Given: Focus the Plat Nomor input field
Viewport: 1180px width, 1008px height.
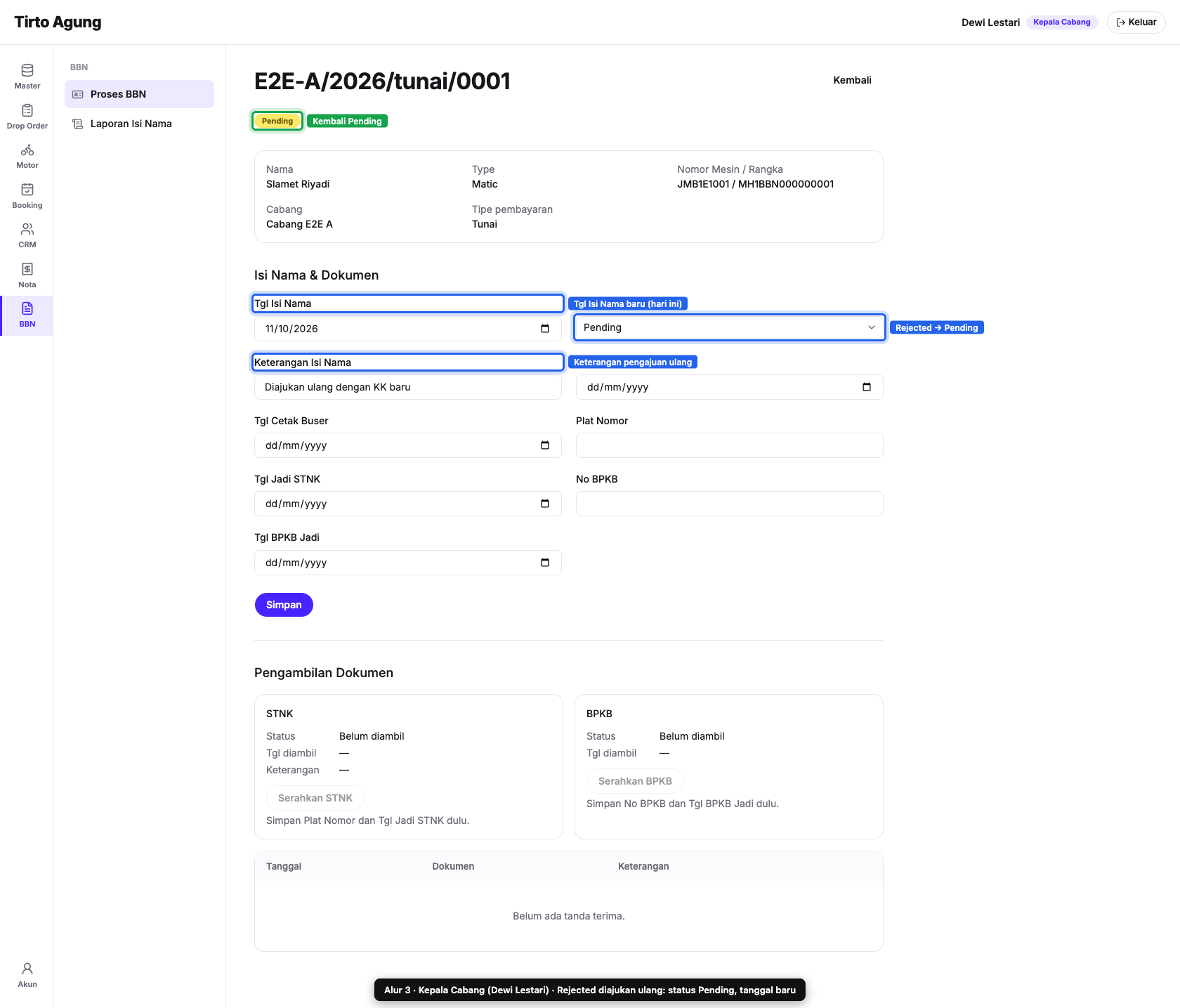Looking at the screenshot, I should 729,445.
